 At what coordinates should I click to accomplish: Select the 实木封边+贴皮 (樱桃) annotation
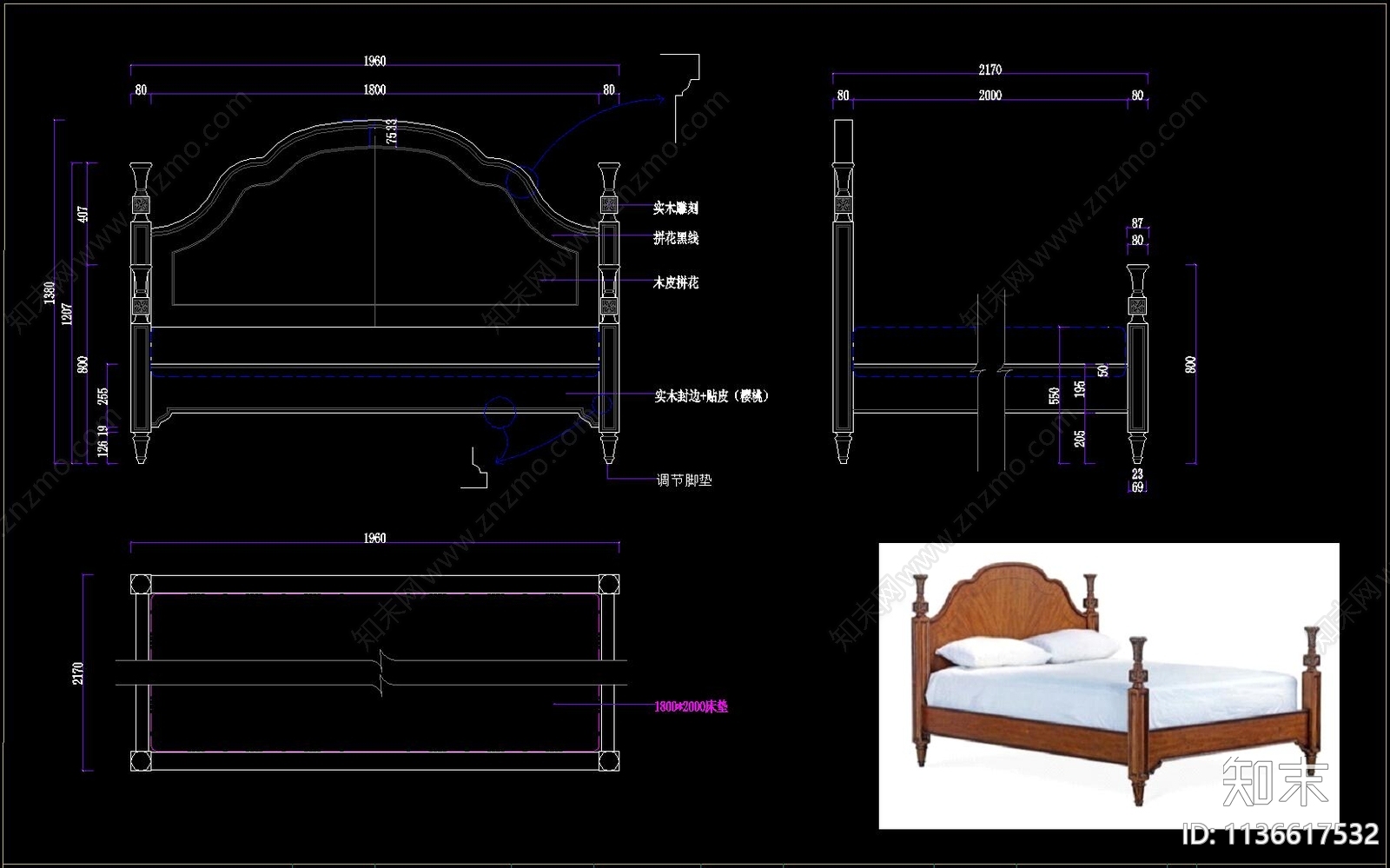[712, 396]
